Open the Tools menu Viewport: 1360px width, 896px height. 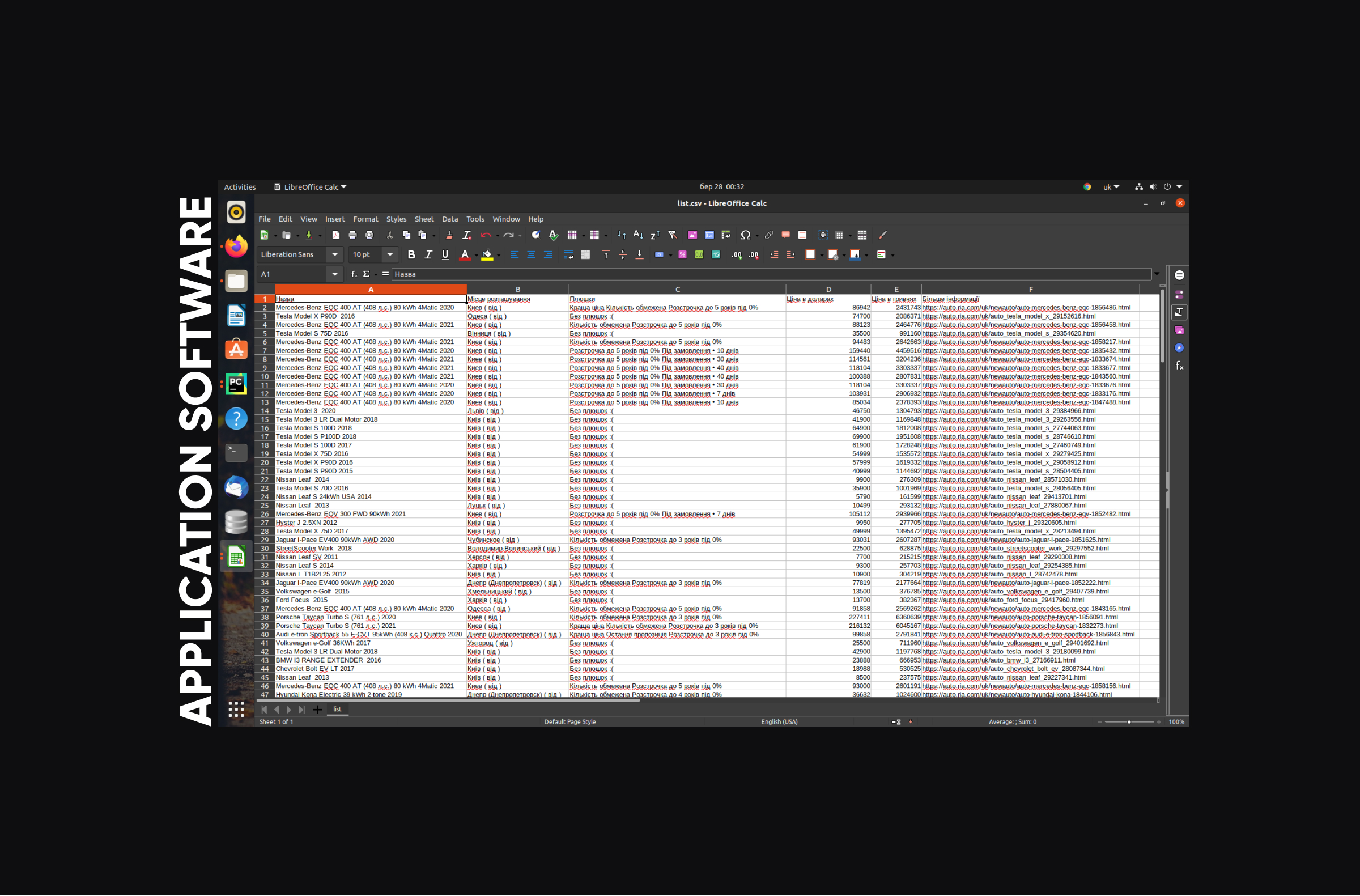point(475,219)
